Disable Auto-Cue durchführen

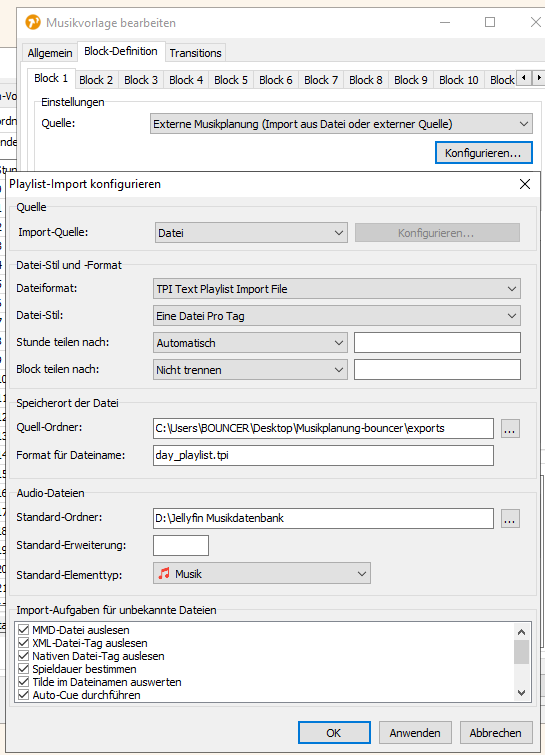coord(23,695)
